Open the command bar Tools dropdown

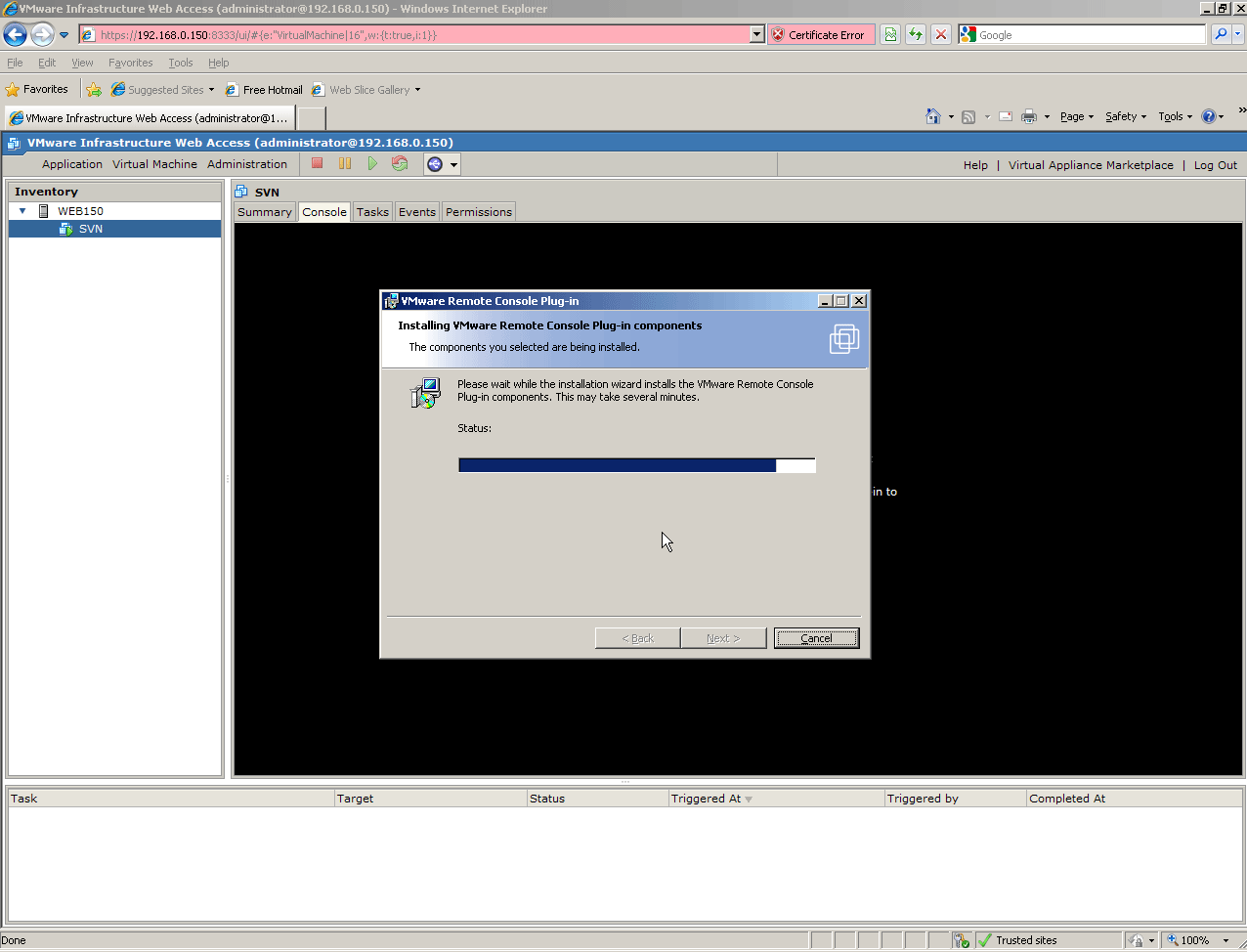coord(1176,116)
